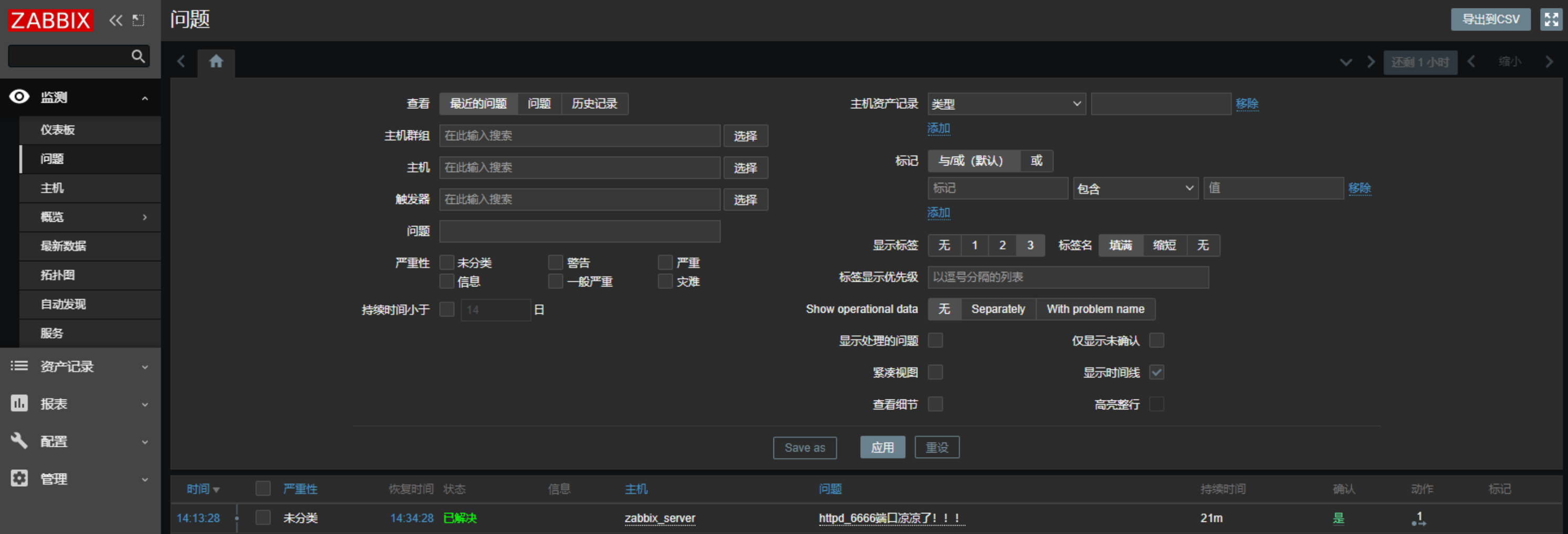The width and height of the screenshot is (1568, 534).
Task: Open the 仪表板 menu item
Action: 90,130
